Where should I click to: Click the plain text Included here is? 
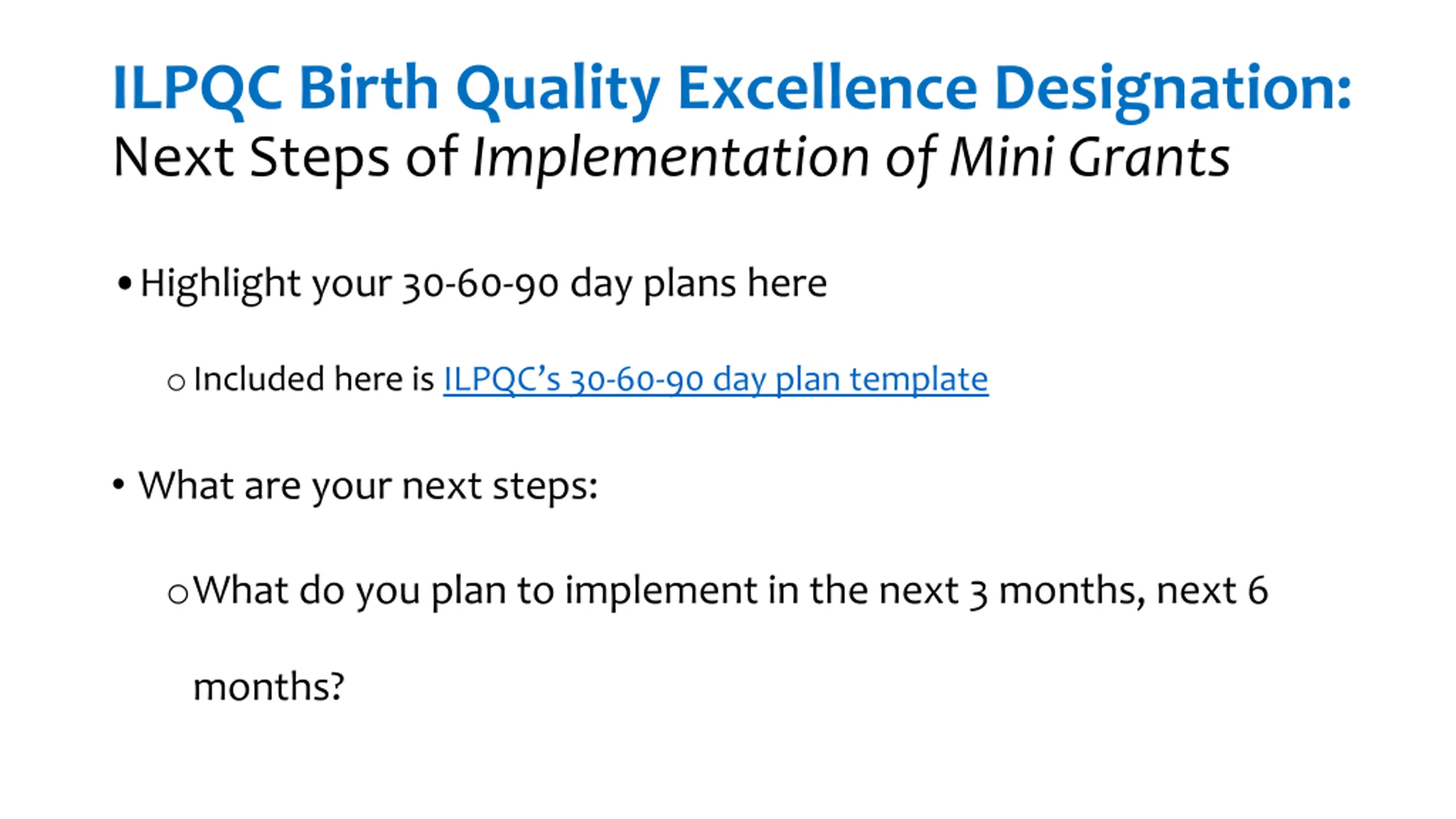click(x=314, y=379)
